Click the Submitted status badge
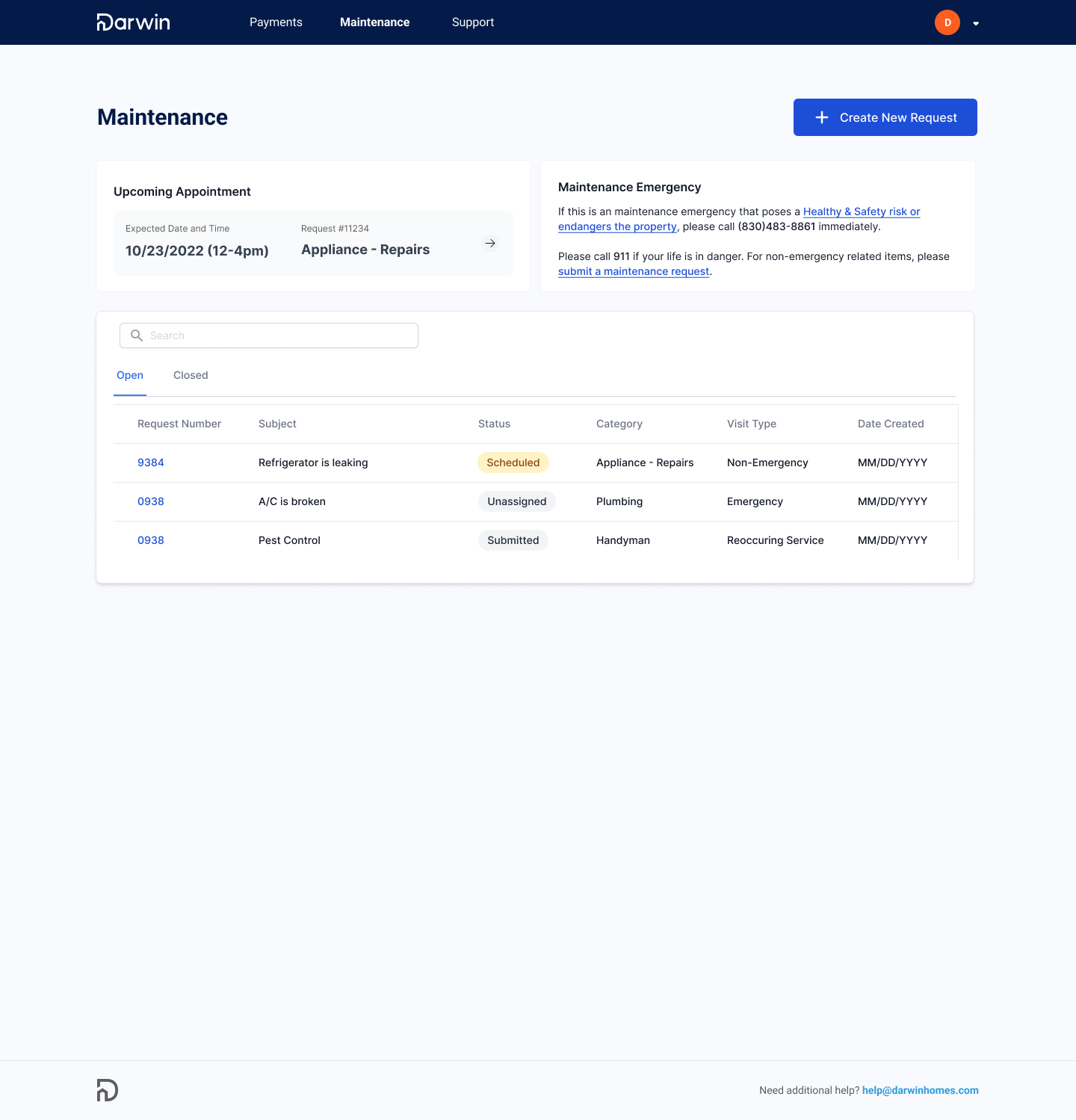 513,540
